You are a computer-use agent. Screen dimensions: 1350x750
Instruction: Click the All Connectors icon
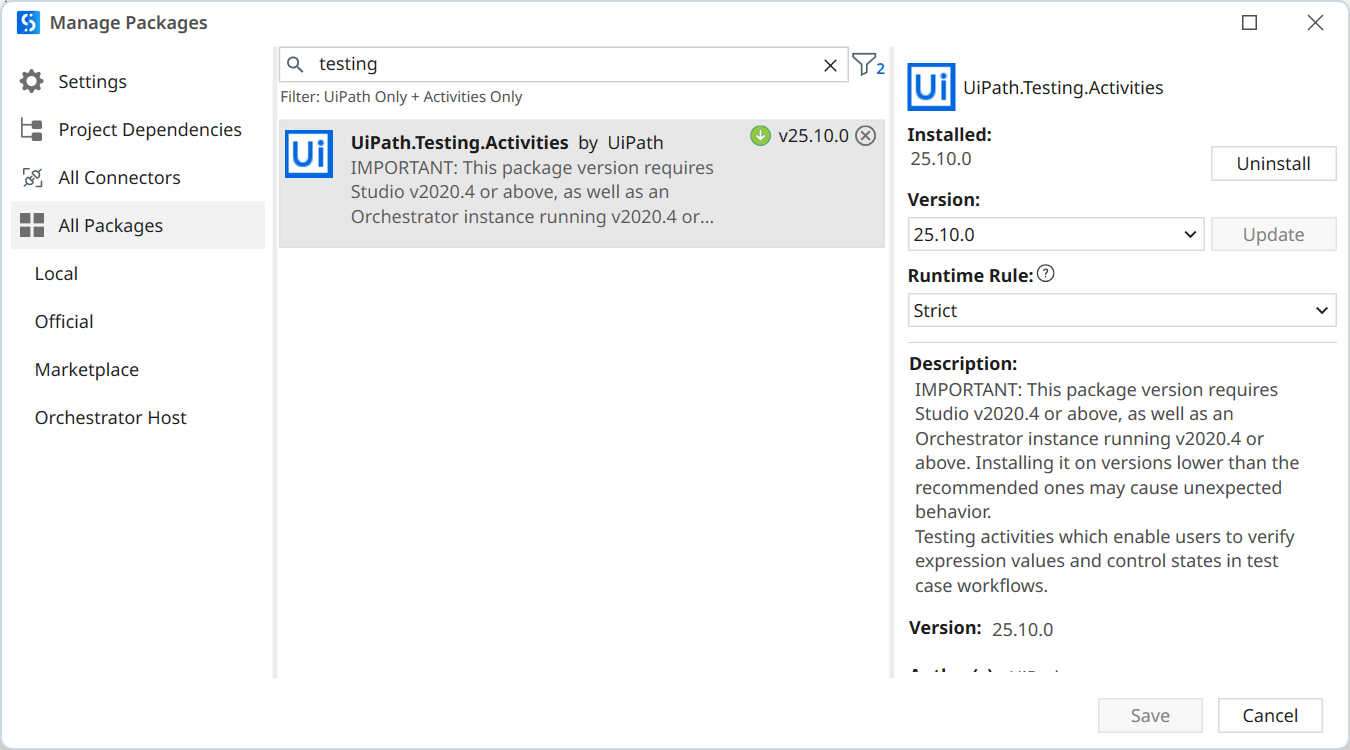click(x=32, y=178)
